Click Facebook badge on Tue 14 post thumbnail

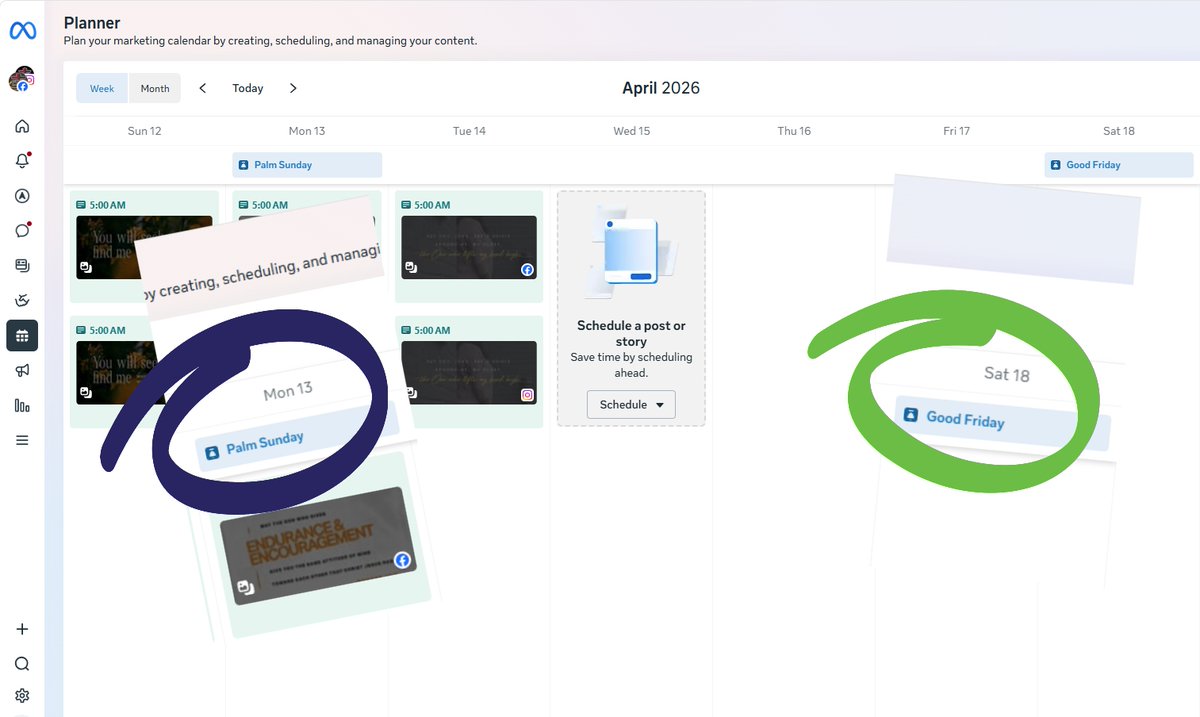[x=527, y=270]
